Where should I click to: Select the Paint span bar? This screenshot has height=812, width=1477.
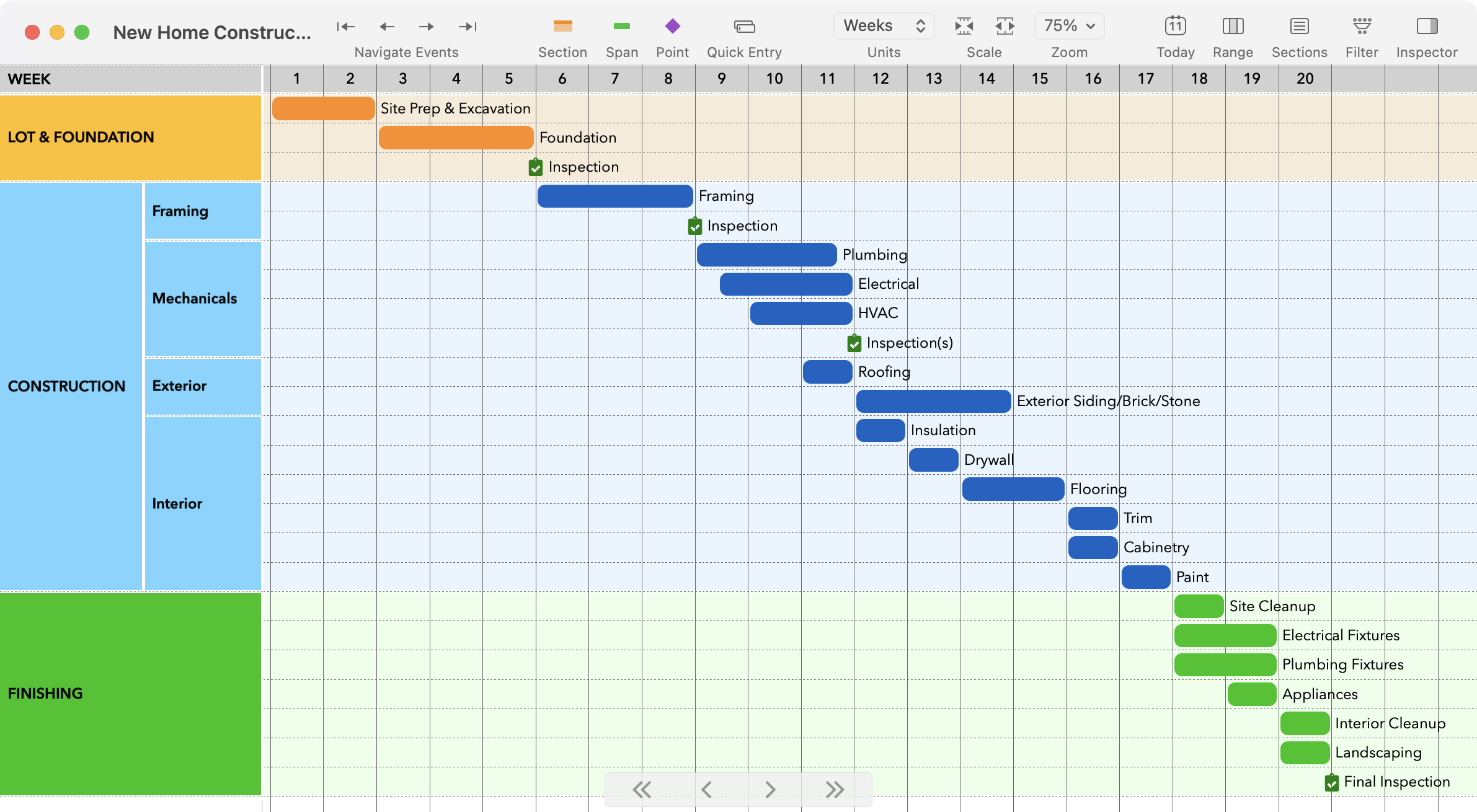tap(1146, 577)
